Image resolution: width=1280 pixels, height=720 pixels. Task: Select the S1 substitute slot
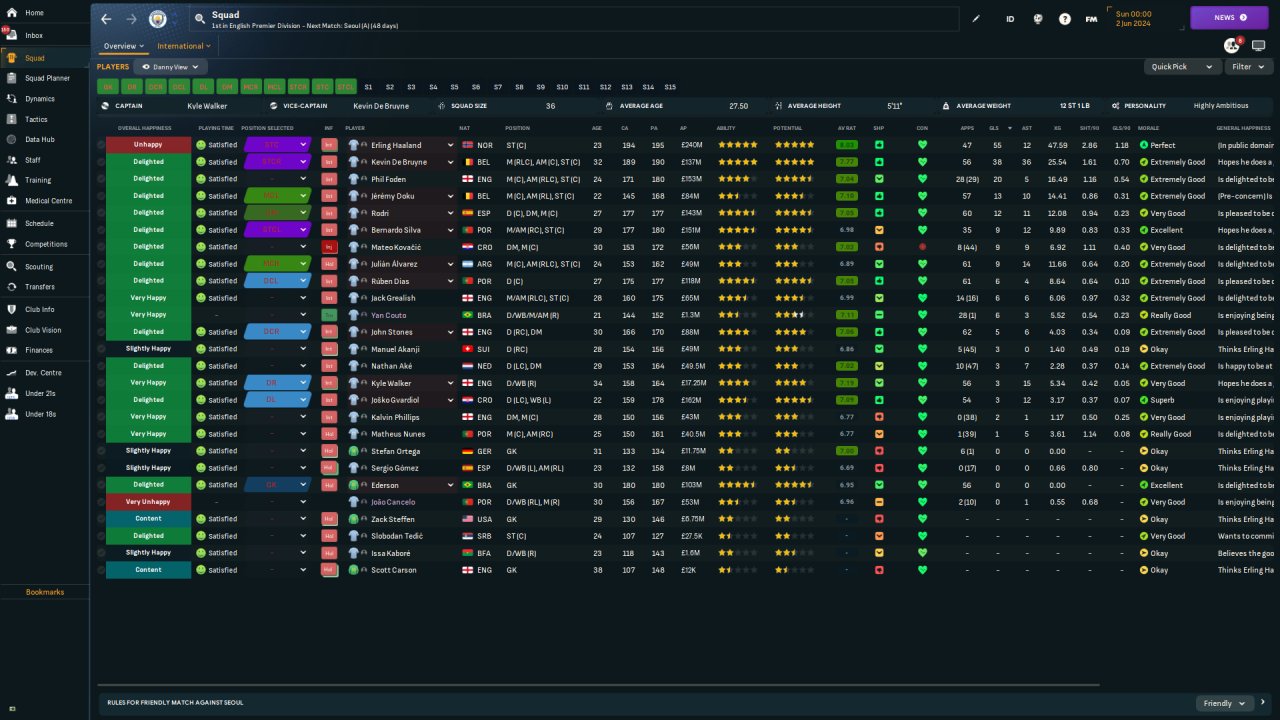(x=369, y=87)
